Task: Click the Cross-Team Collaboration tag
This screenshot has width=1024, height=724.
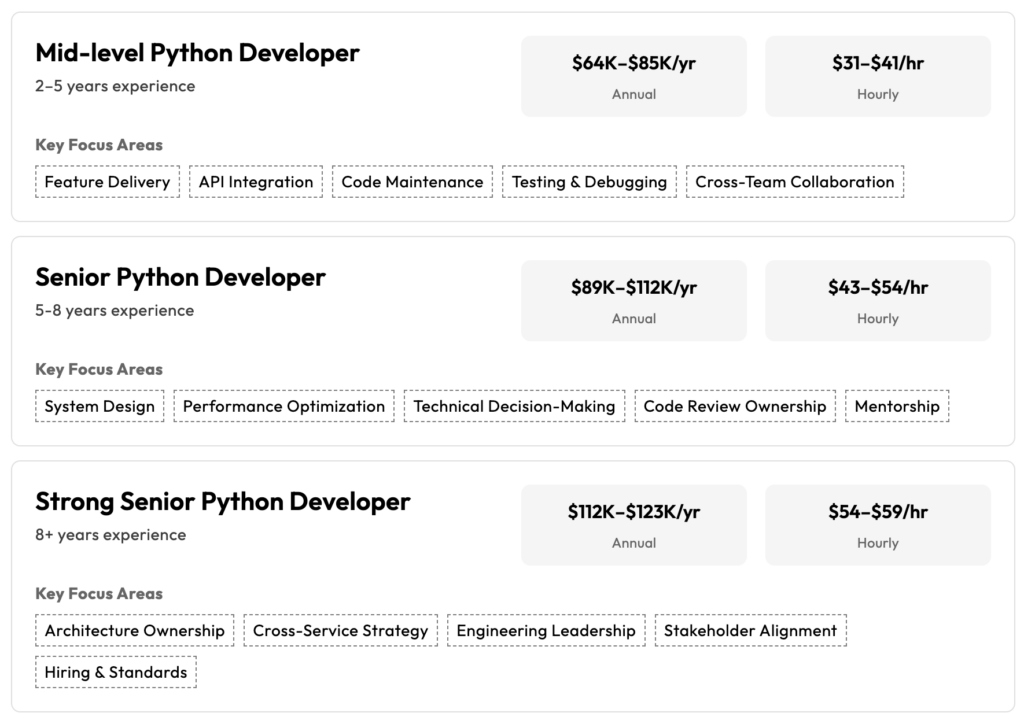Action: pyautogui.click(x=795, y=181)
